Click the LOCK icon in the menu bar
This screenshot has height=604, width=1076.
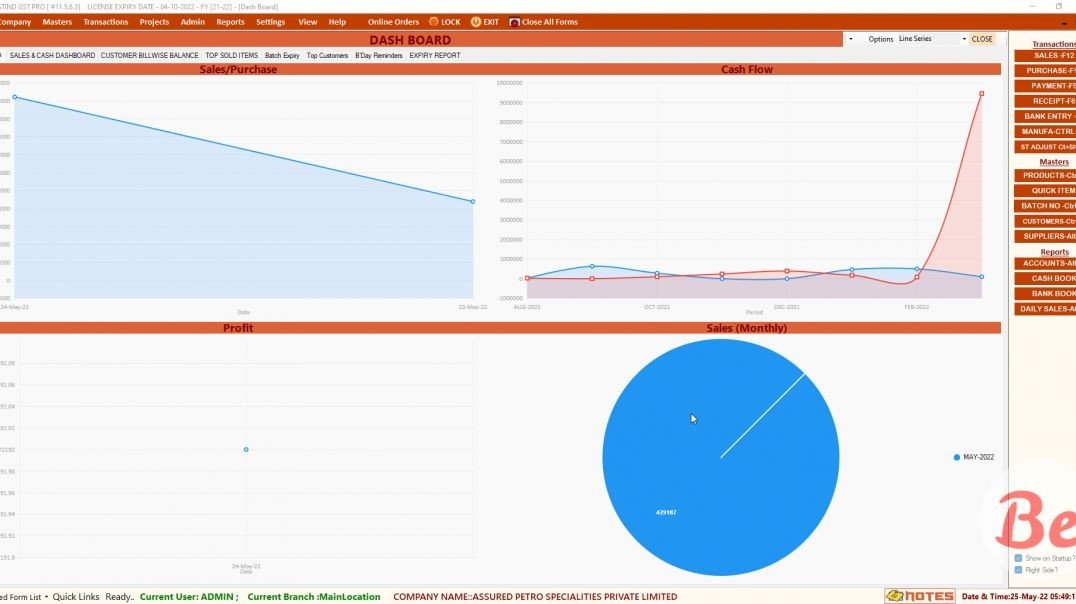434,22
